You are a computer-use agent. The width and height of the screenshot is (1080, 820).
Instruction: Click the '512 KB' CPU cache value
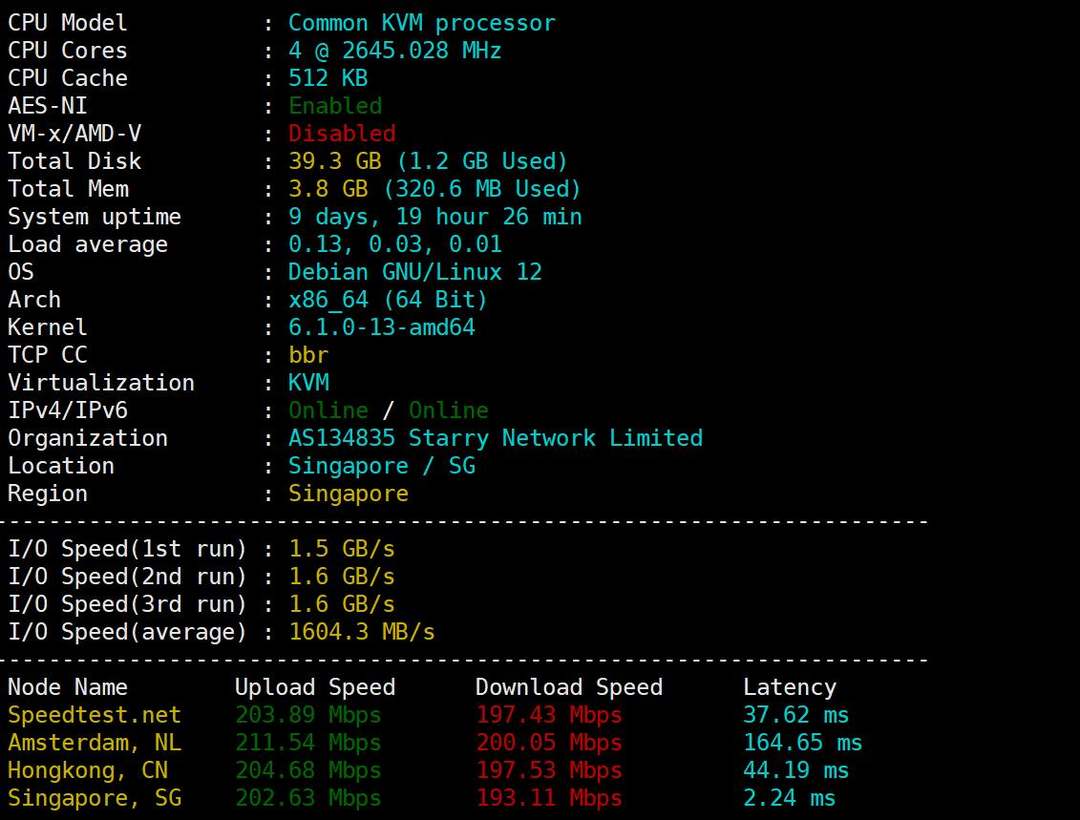pos(328,78)
